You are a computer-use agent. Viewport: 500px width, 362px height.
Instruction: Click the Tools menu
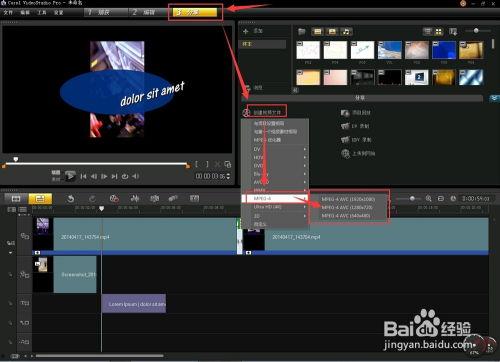pyautogui.click(x=42, y=12)
